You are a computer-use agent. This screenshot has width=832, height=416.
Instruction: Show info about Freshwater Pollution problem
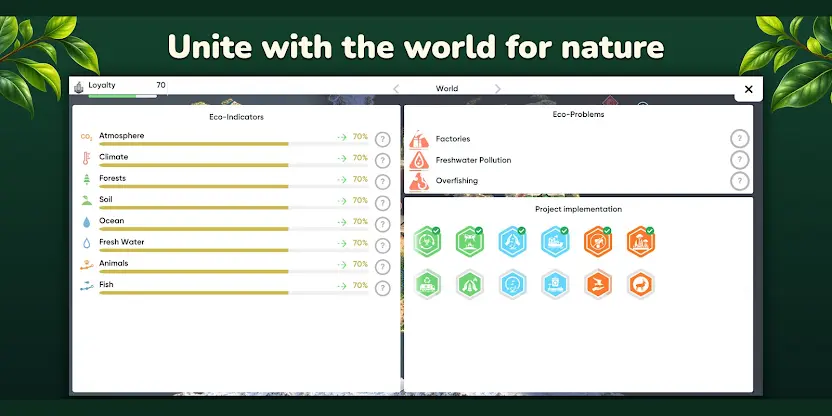pos(740,160)
